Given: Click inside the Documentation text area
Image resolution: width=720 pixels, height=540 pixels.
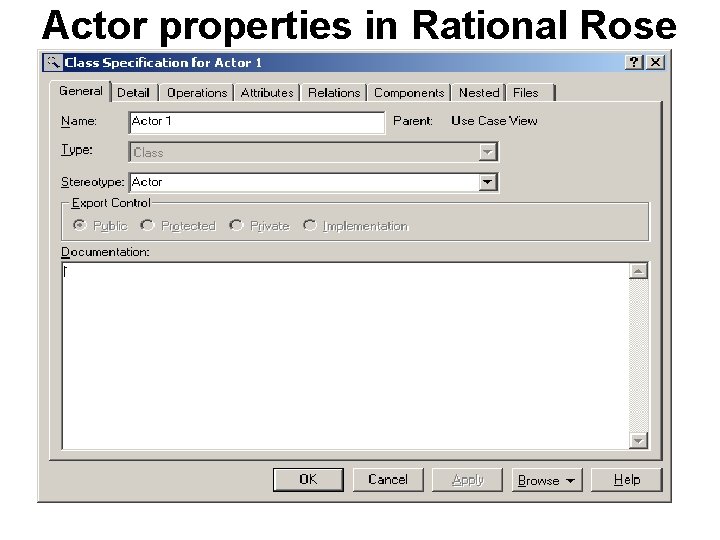Looking at the screenshot, I should (345, 356).
